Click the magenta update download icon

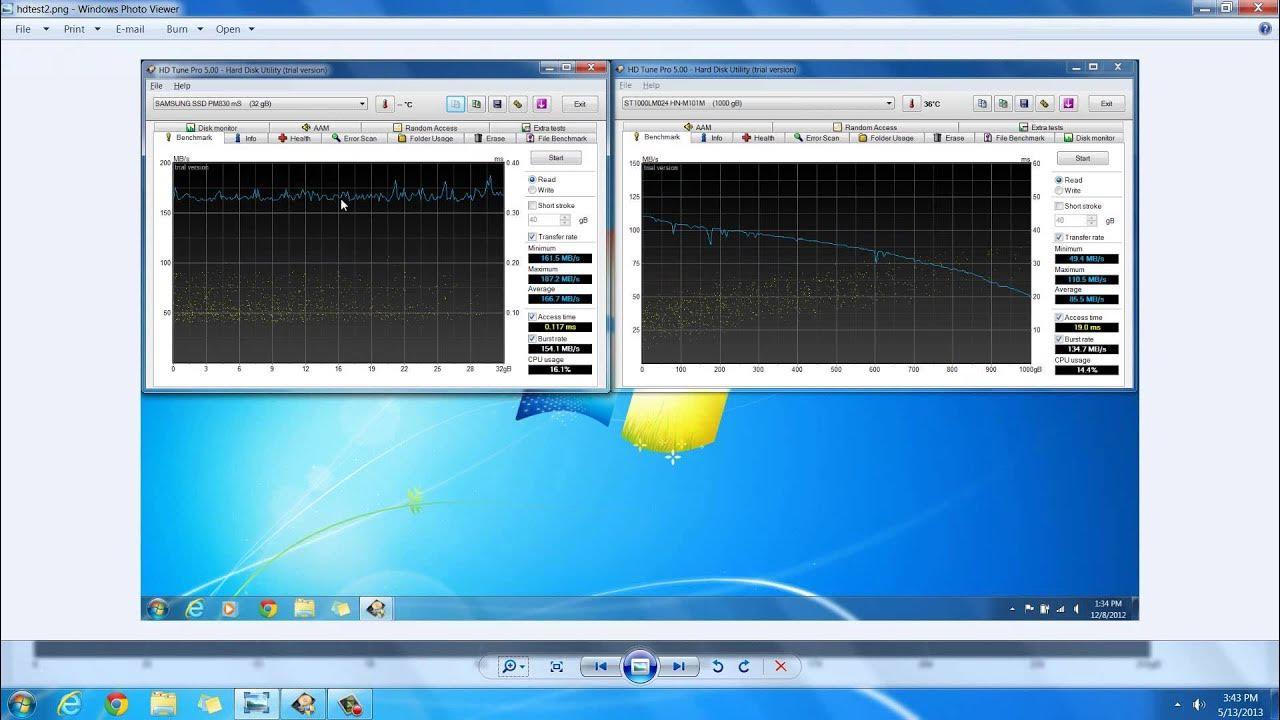[542, 103]
